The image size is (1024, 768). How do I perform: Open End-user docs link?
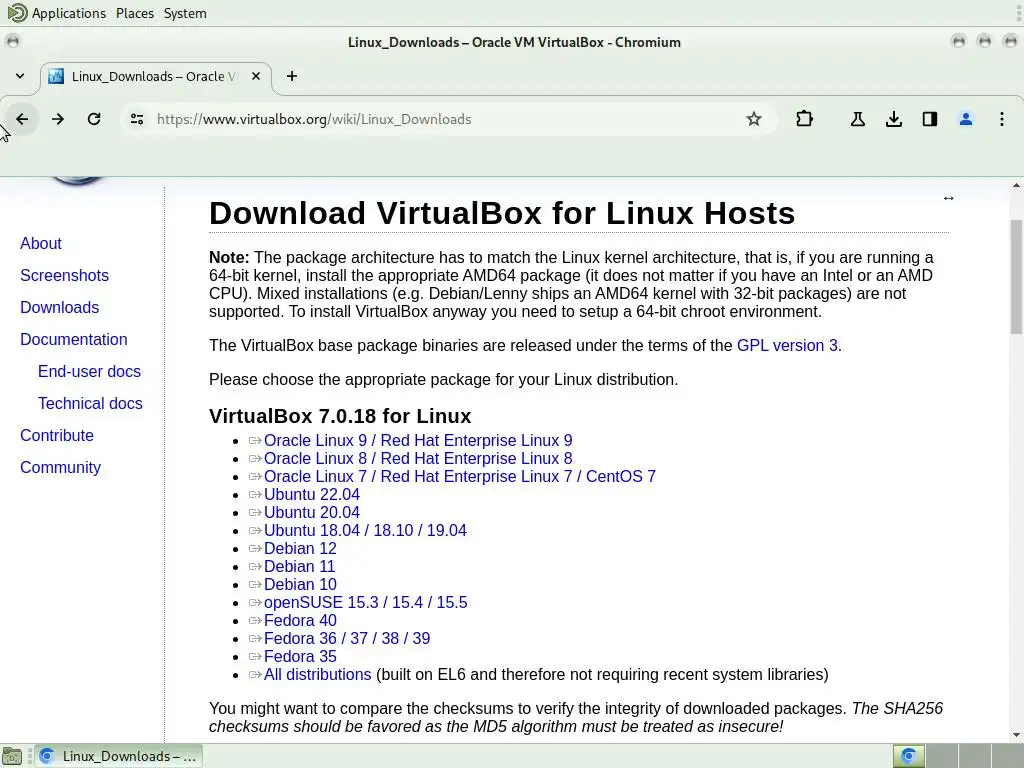click(89, 371)
